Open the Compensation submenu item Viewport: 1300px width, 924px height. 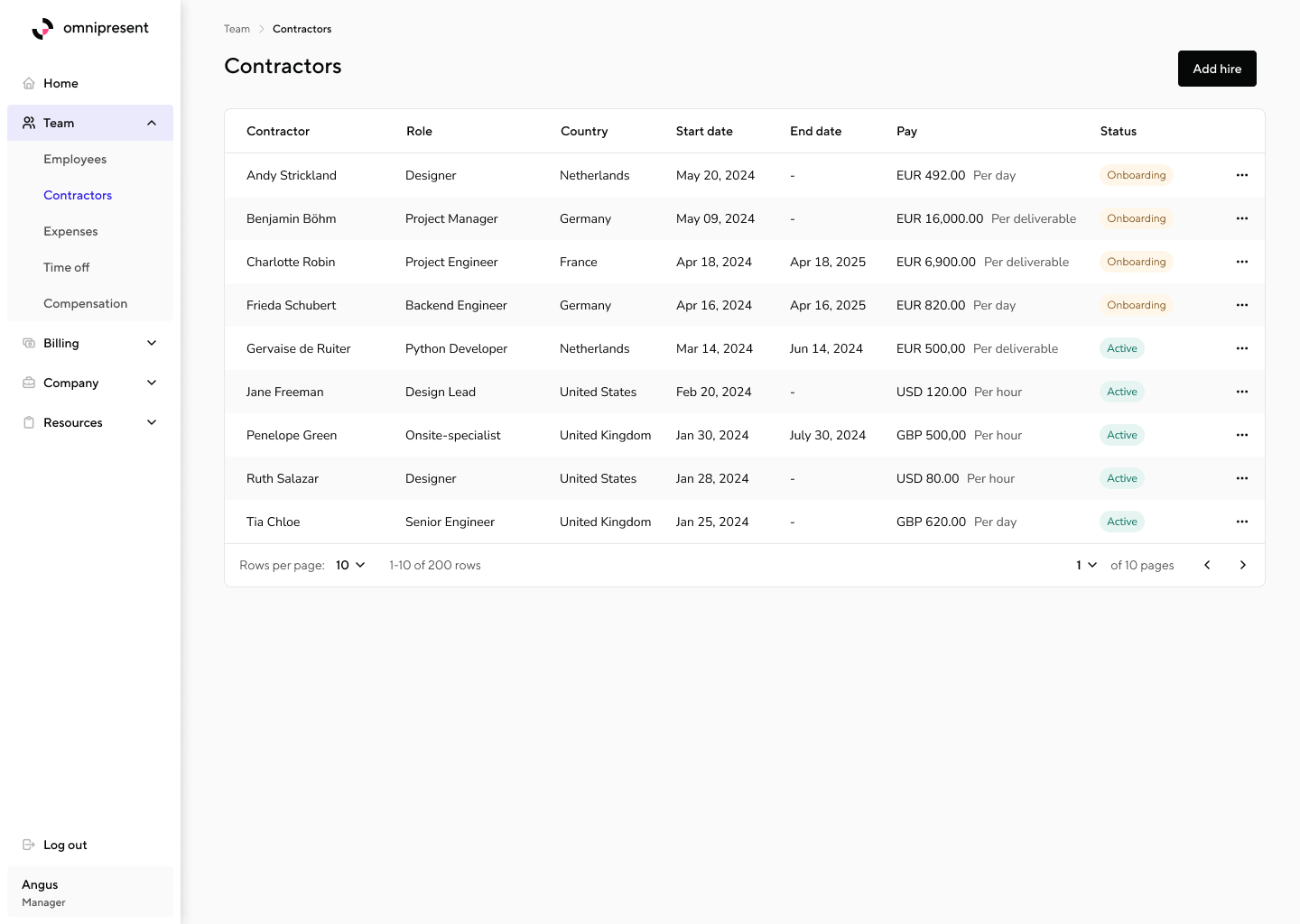[x=90, y=303]
